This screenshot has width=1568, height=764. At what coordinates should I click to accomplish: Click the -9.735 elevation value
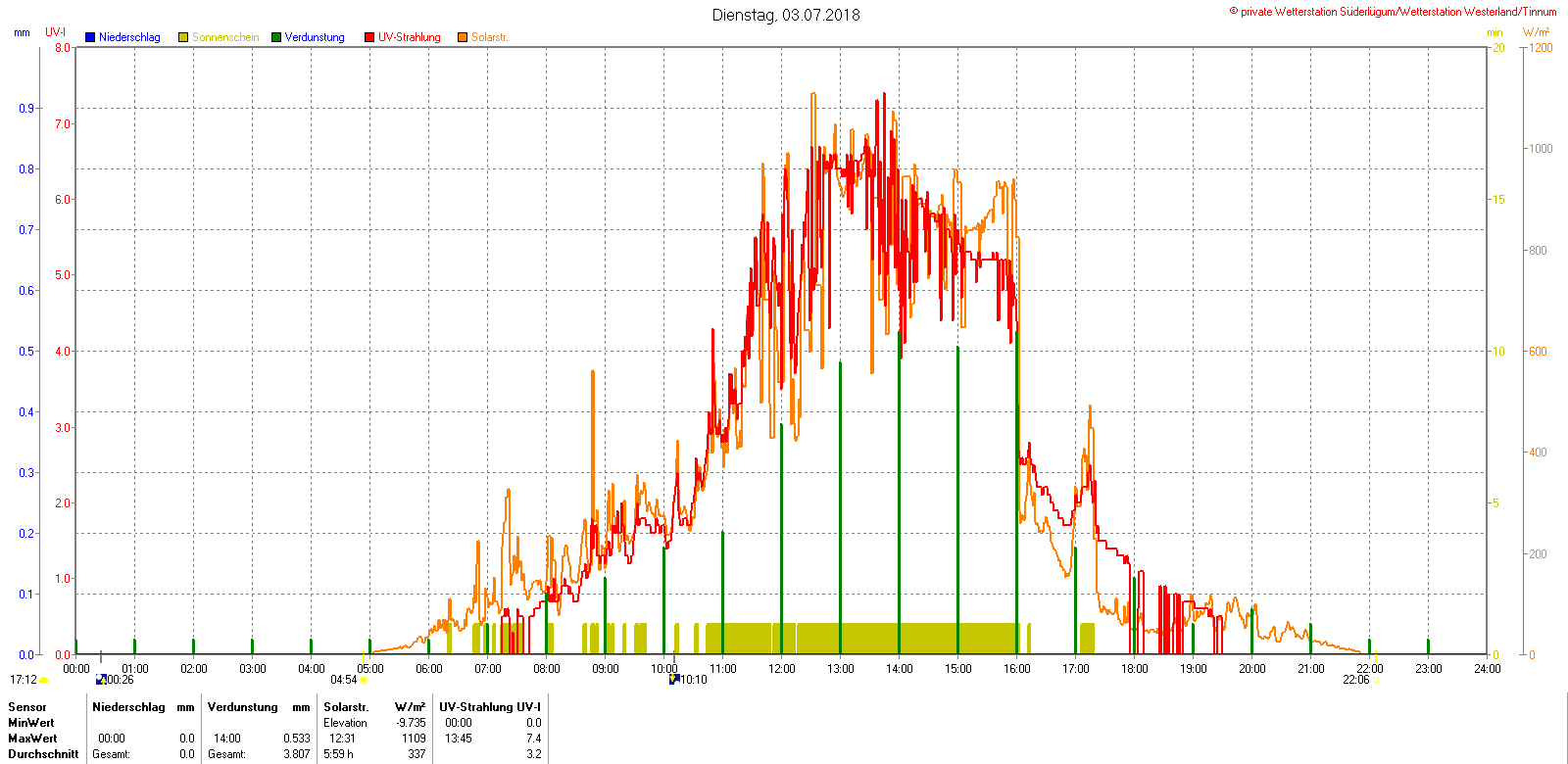click(412, 723)
